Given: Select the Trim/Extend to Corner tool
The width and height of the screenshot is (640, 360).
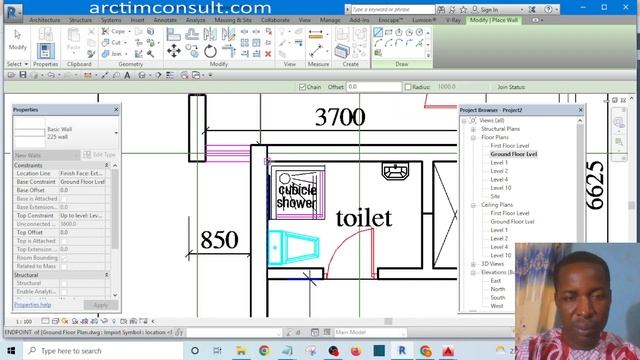Looking at the screenshot, I should coord(229,51).
